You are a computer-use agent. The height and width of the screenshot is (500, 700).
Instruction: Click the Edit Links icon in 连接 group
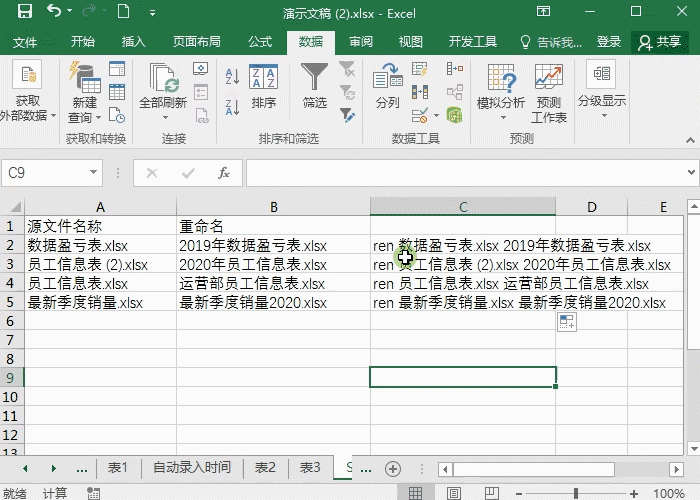pyautogui.click(x=202, y=116)
